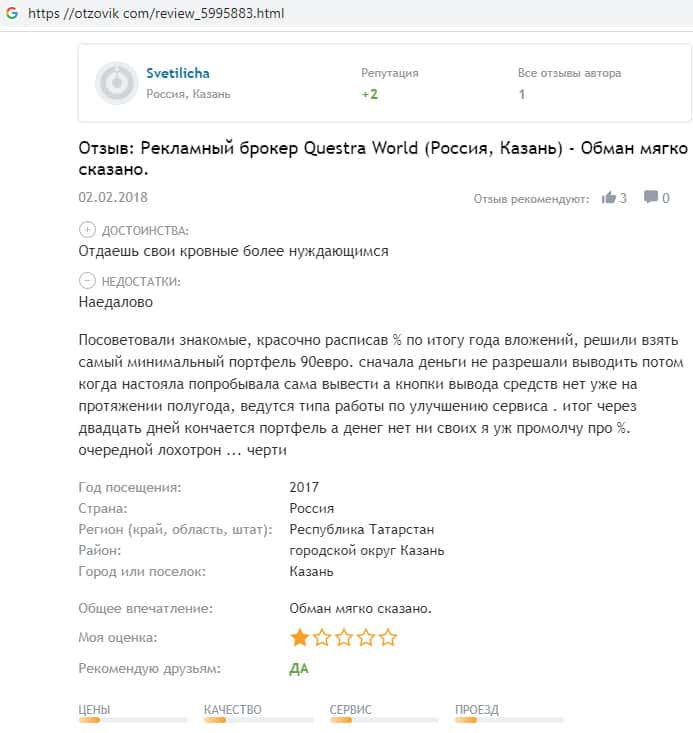Click the thumbs-up recommend icon
This screenshot has width=693, height=733.
tap(609, 198)
